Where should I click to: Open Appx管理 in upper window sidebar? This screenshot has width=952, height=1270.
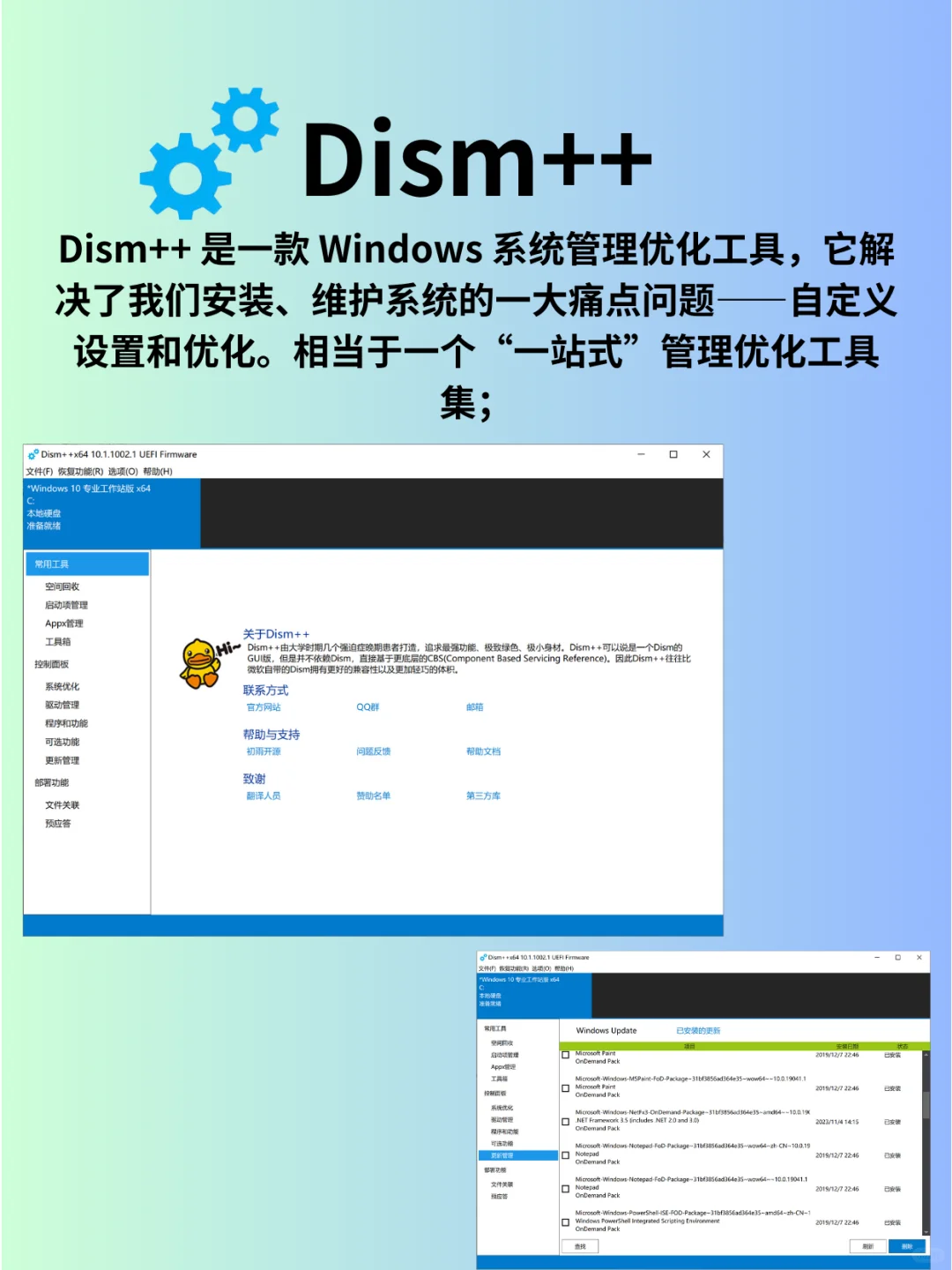(63, 624)
